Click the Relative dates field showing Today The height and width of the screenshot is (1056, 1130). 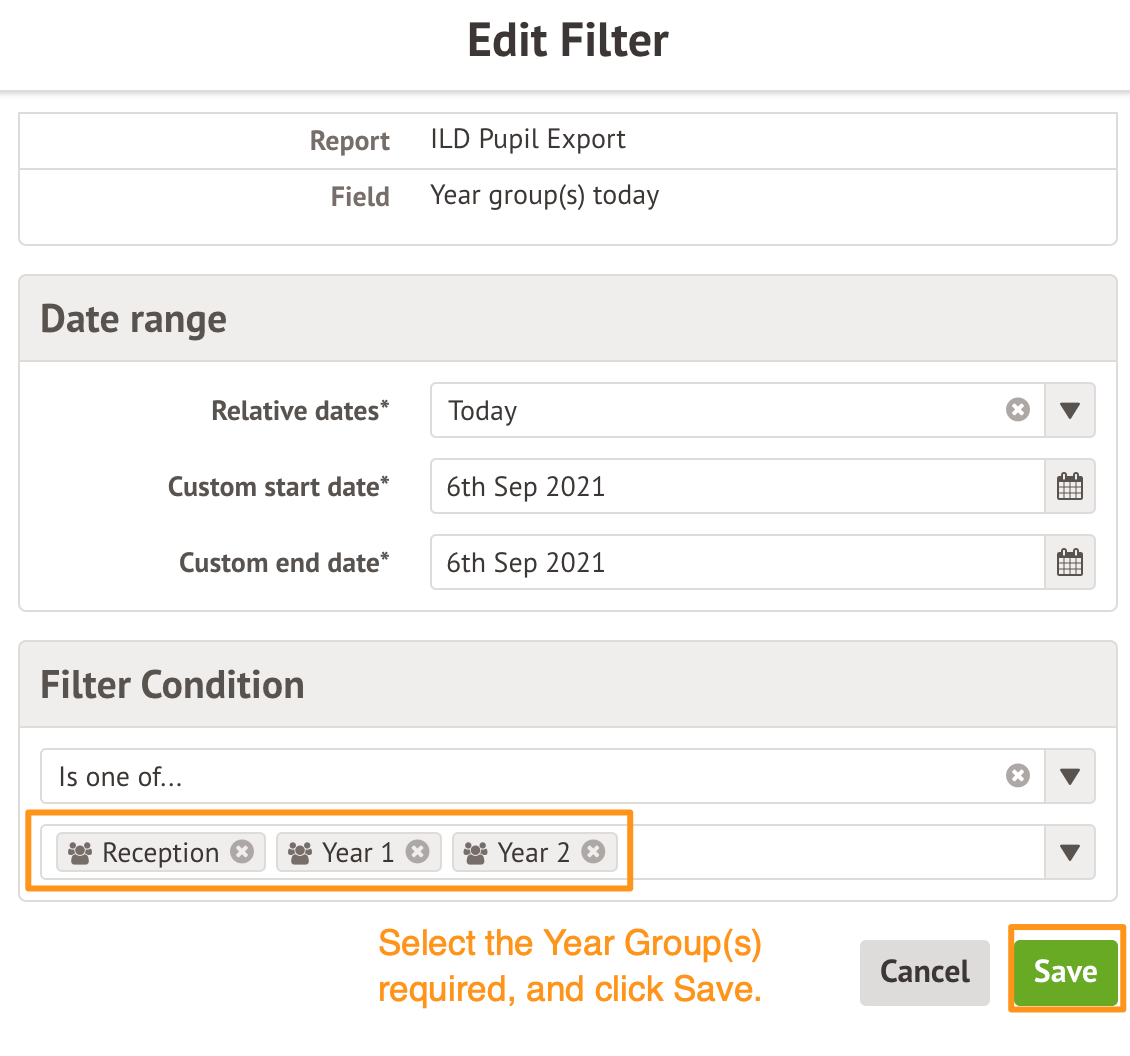(x=720, y=411)
